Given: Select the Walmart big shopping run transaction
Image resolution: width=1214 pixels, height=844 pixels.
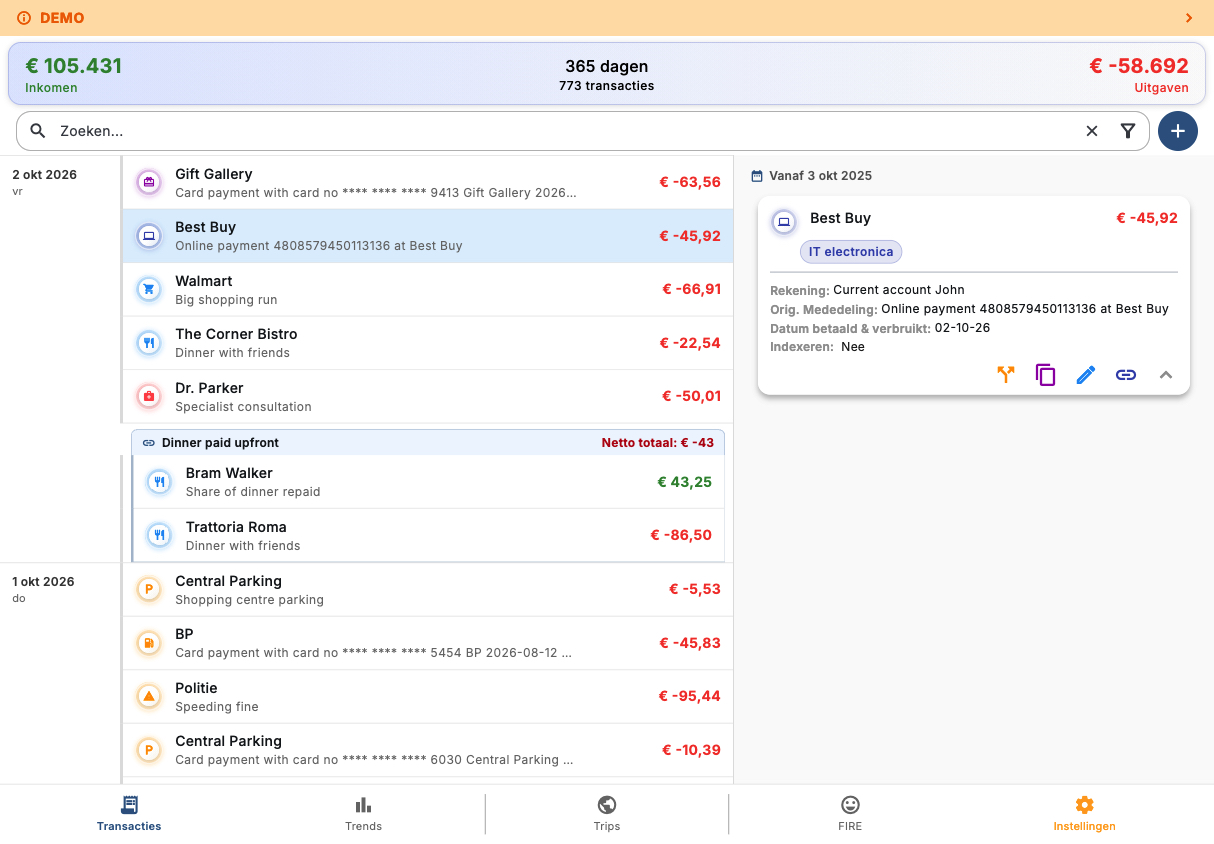Looking at the screenshot, I should [428, 290].
